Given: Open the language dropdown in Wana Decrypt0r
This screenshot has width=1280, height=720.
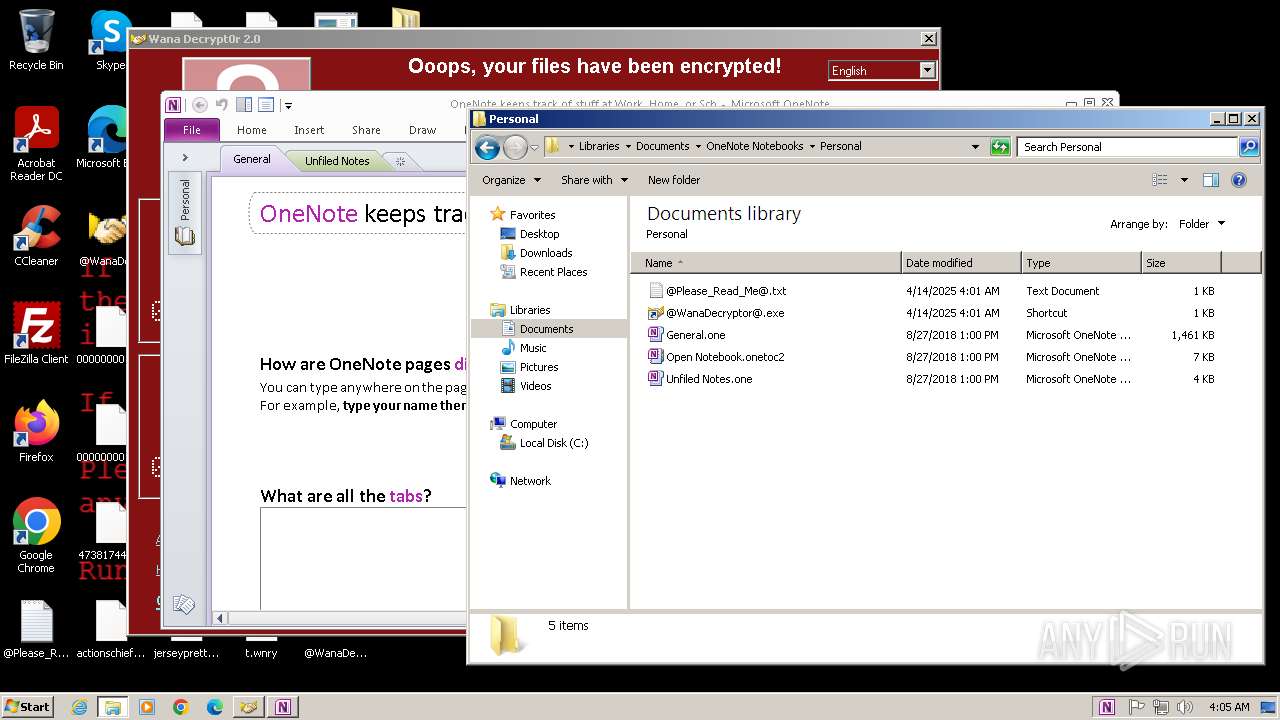Looking at the screenshot, I should (927, 70).
